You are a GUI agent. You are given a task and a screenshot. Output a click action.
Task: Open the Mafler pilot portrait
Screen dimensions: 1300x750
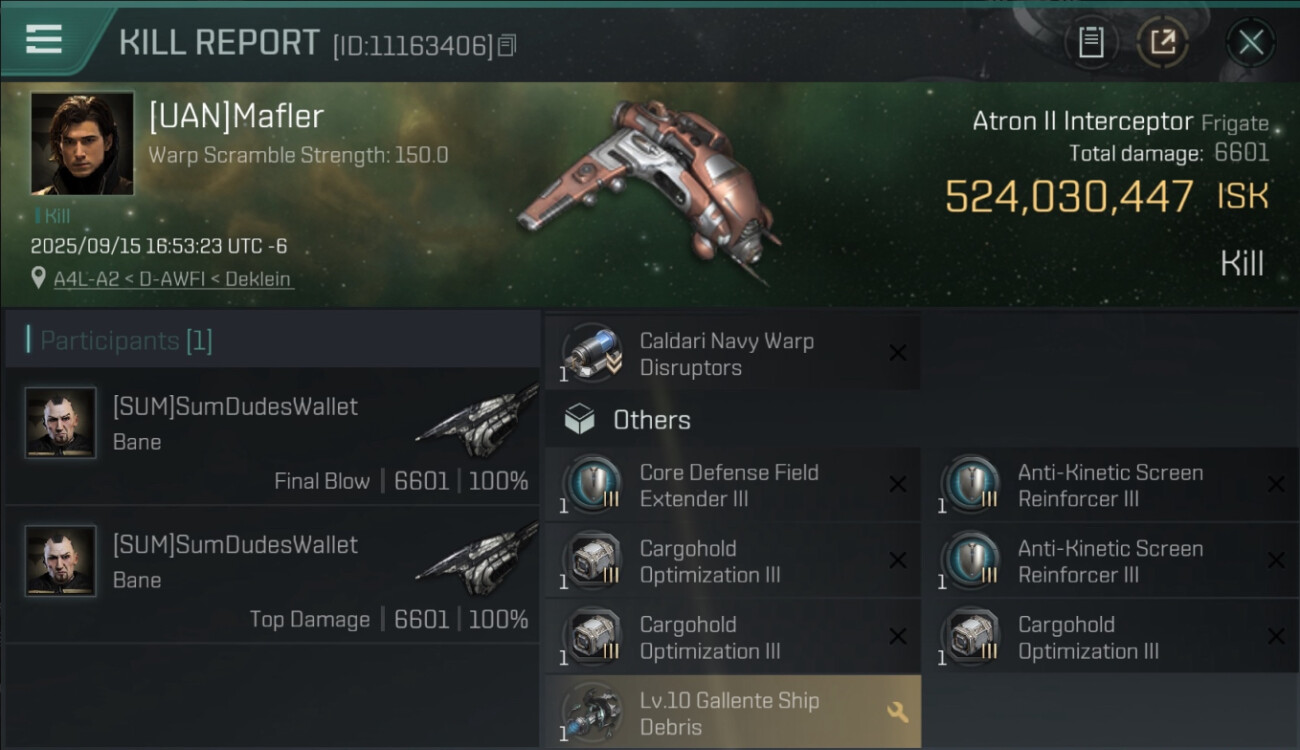coord(82,142)
